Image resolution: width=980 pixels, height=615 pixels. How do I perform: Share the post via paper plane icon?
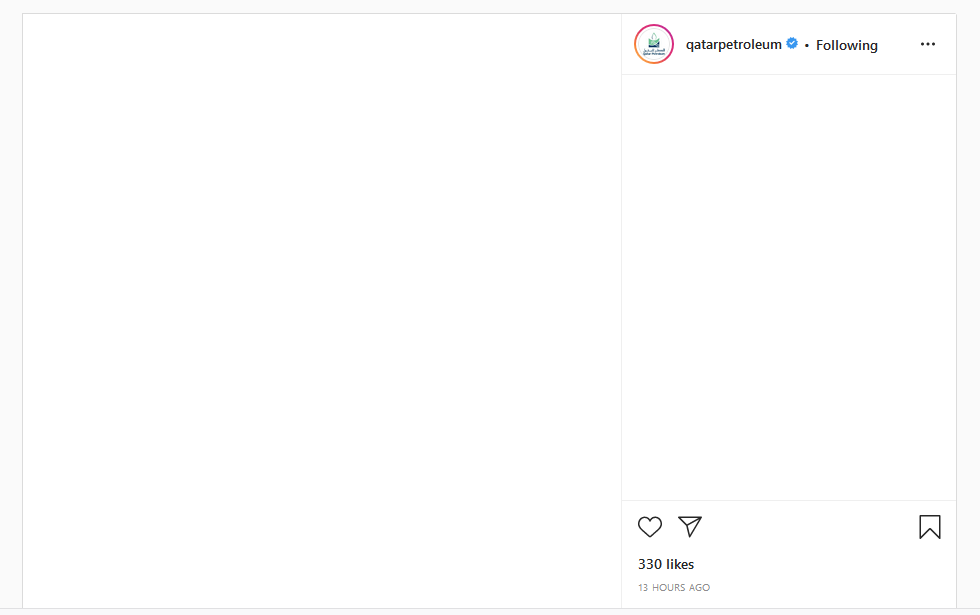click(x=690, y=526)
